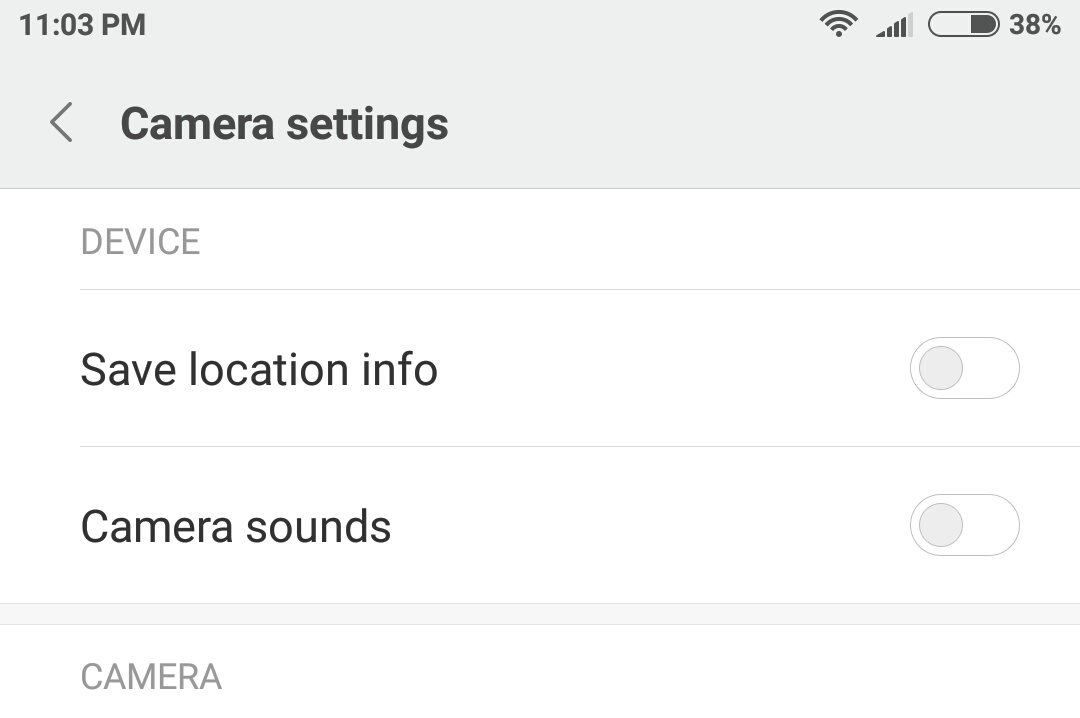Click the Wi-Fi status icon
The height and width of the screenshot is (718, 1080).
838,24
